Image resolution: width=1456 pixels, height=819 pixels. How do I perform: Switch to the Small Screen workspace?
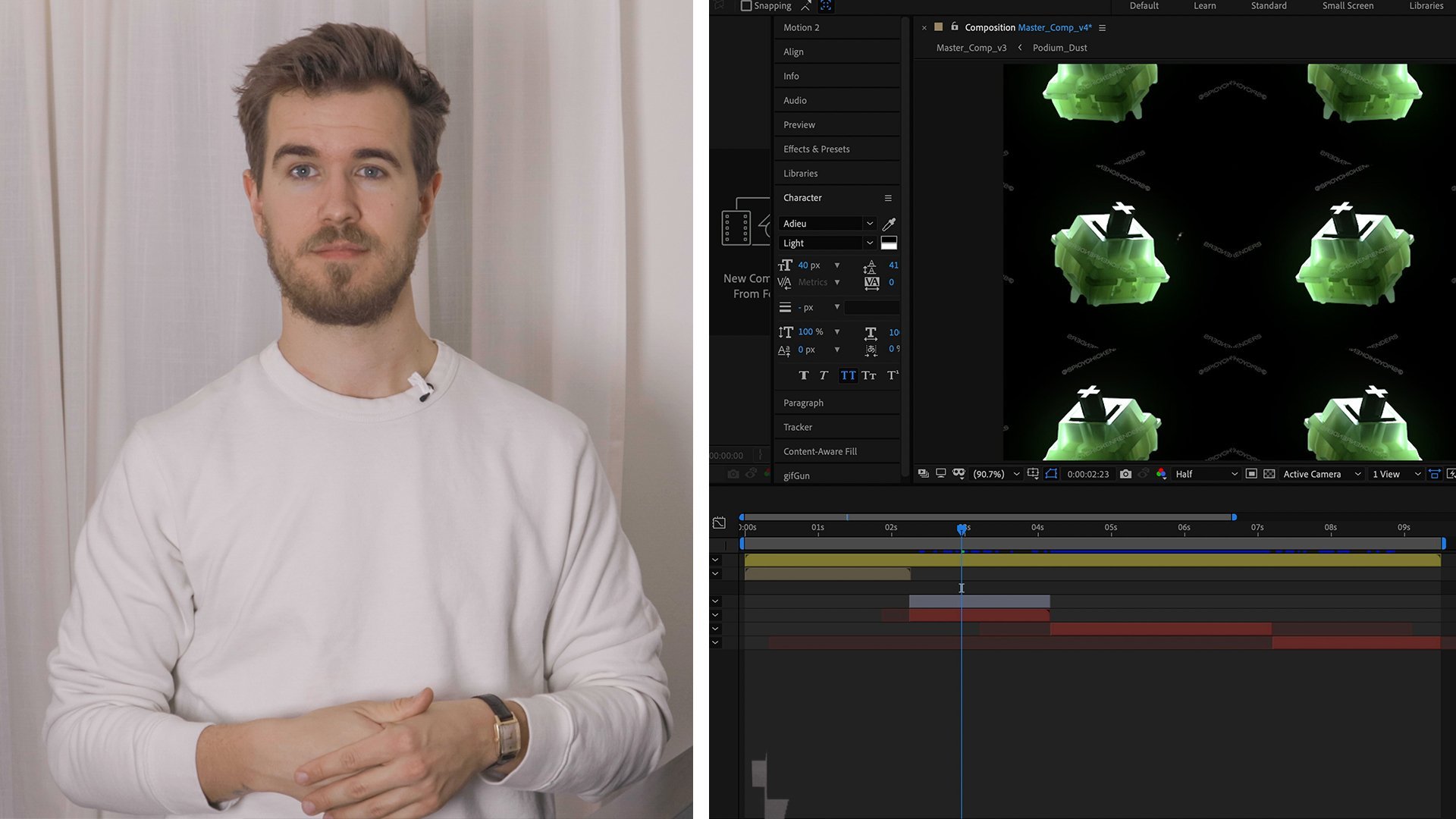(x=1348, y=6)
